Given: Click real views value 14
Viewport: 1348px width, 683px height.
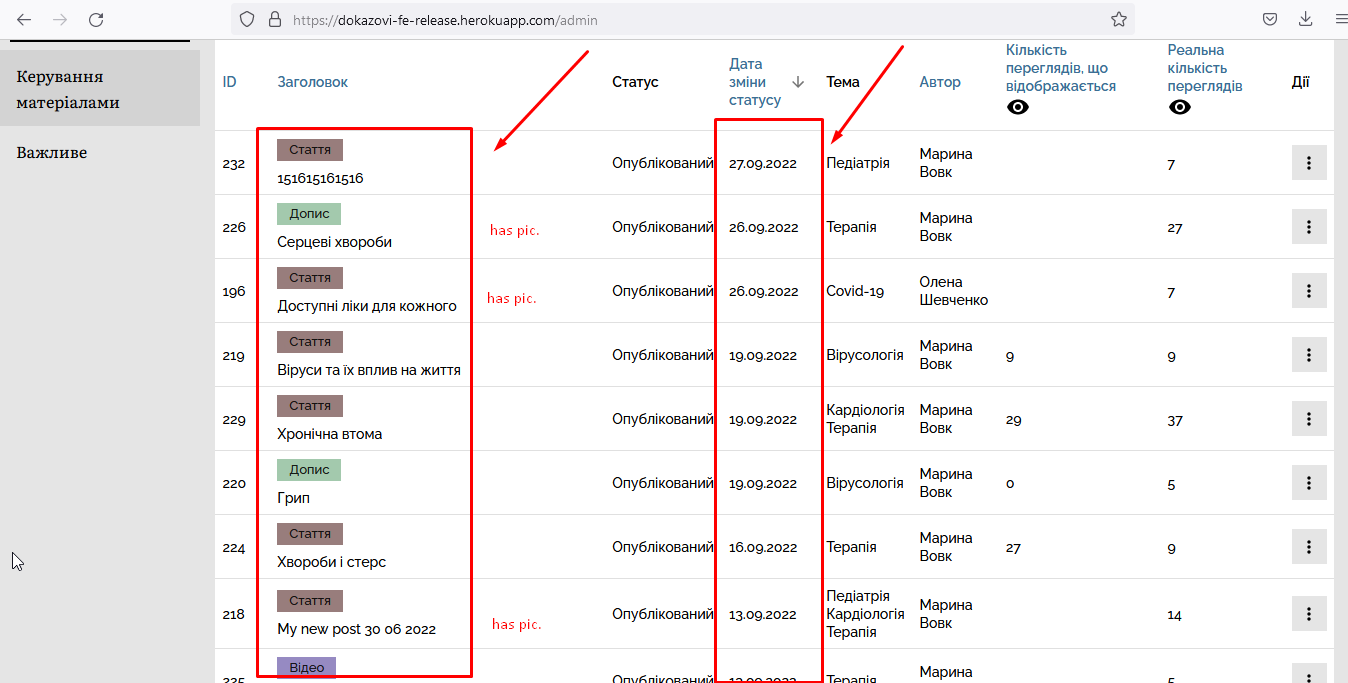Looking at the screenshot, I should (1174, 614).
